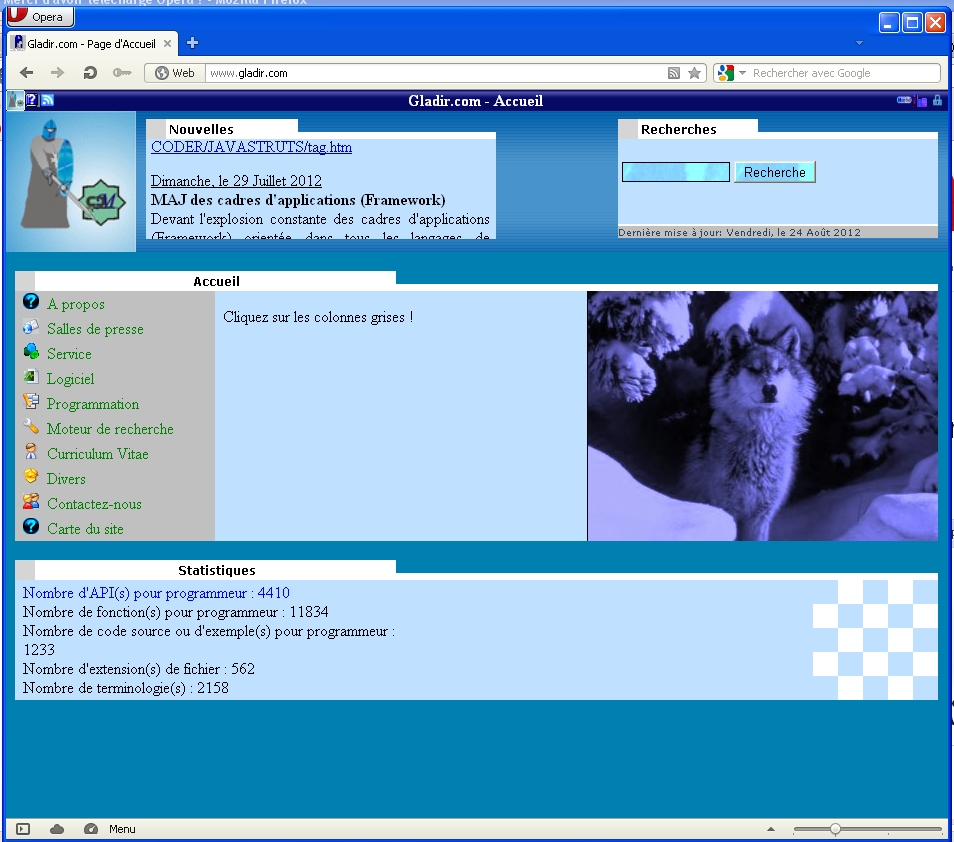Reload the page with the refresh icon
Viewport: 954px width, 842px height.
(x=90, y=73)
